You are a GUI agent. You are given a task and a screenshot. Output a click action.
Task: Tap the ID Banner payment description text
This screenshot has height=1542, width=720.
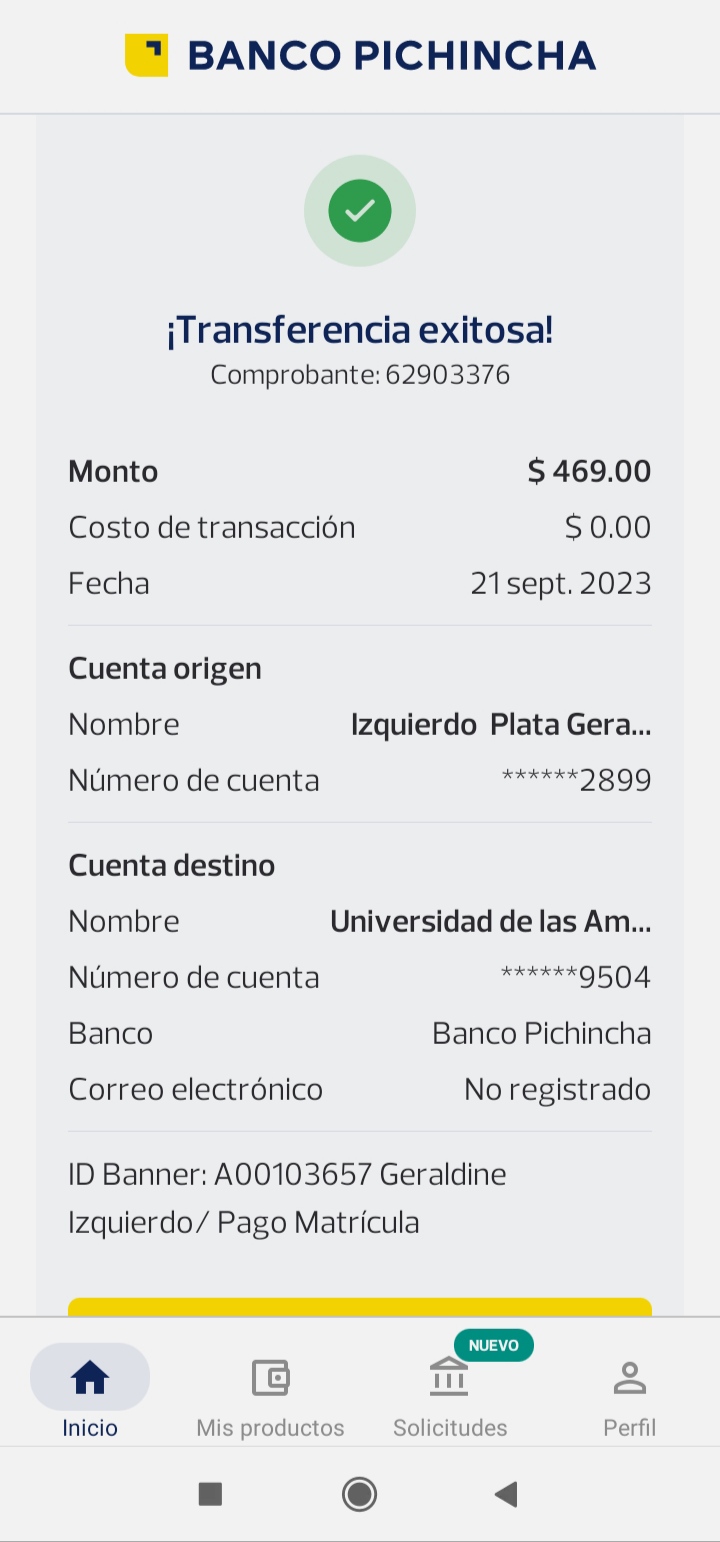(x=287, y=1198)
